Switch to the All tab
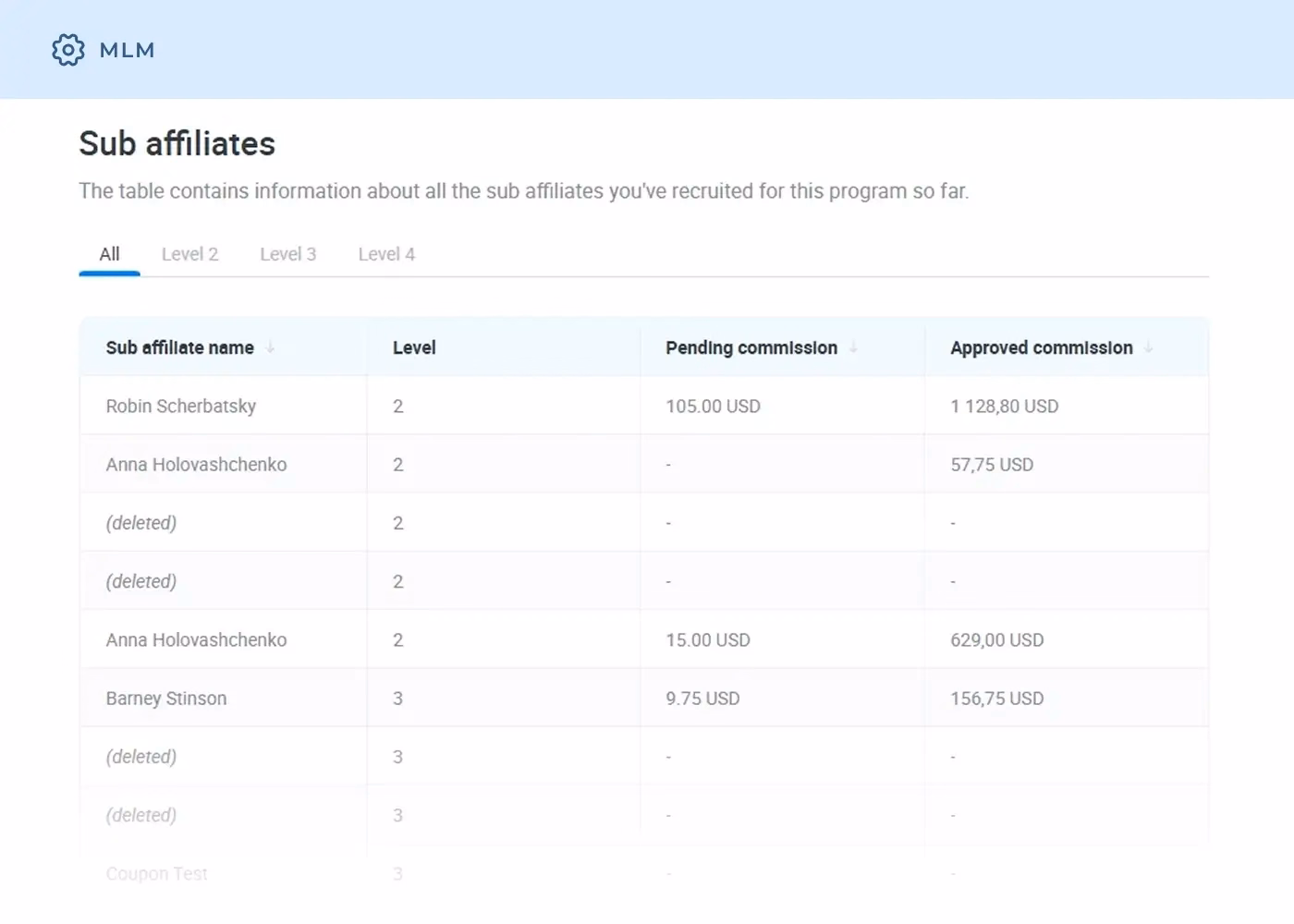 pyautogui.click(x=109, y=254)
